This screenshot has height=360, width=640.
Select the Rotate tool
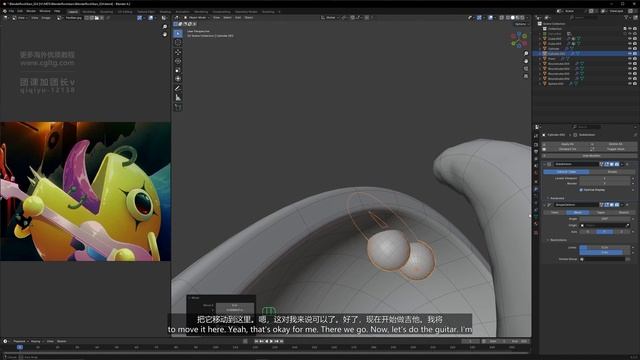point(178,61)
